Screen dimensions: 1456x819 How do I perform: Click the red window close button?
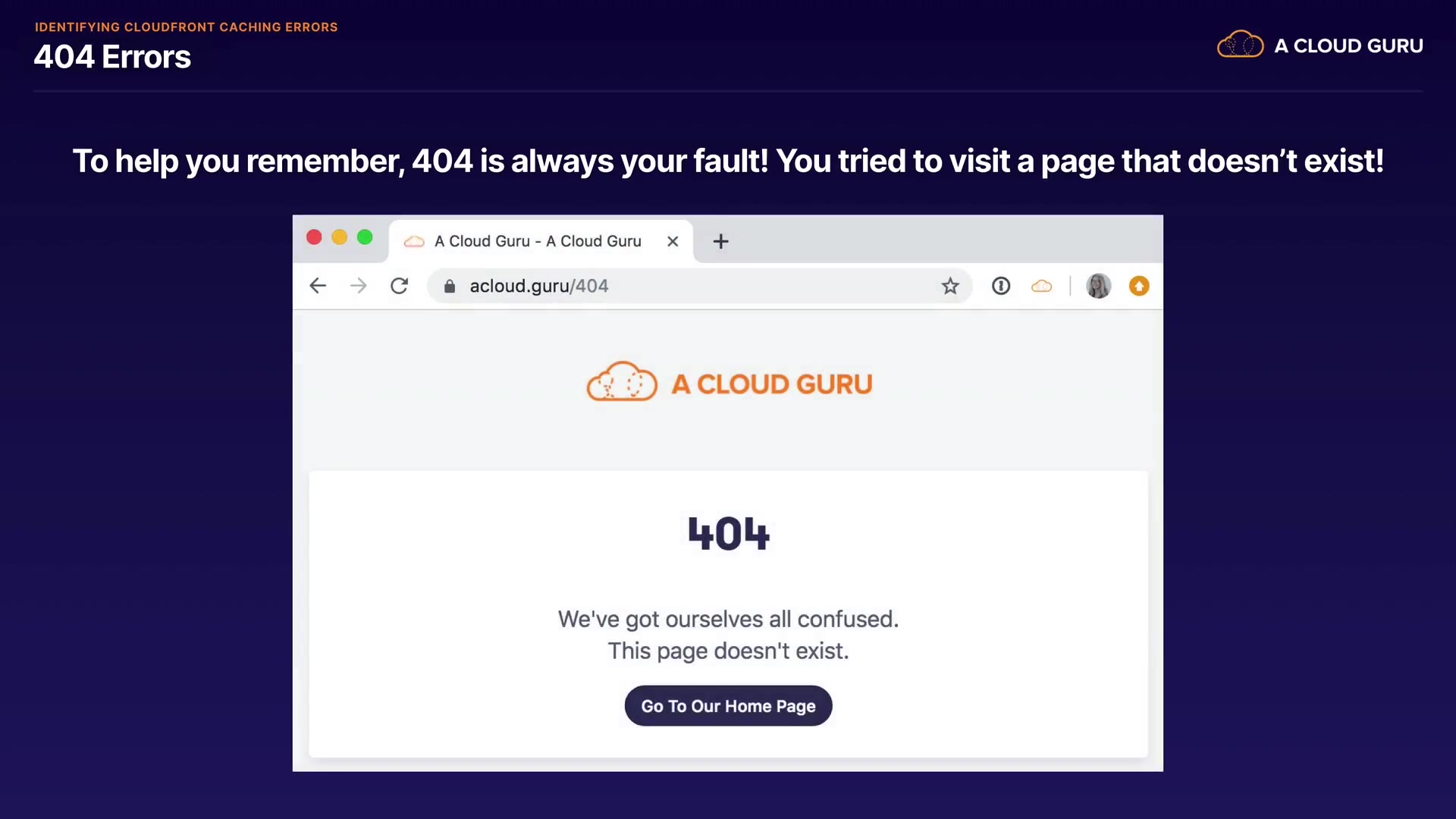pyautogui.click(x=314, y=237)
